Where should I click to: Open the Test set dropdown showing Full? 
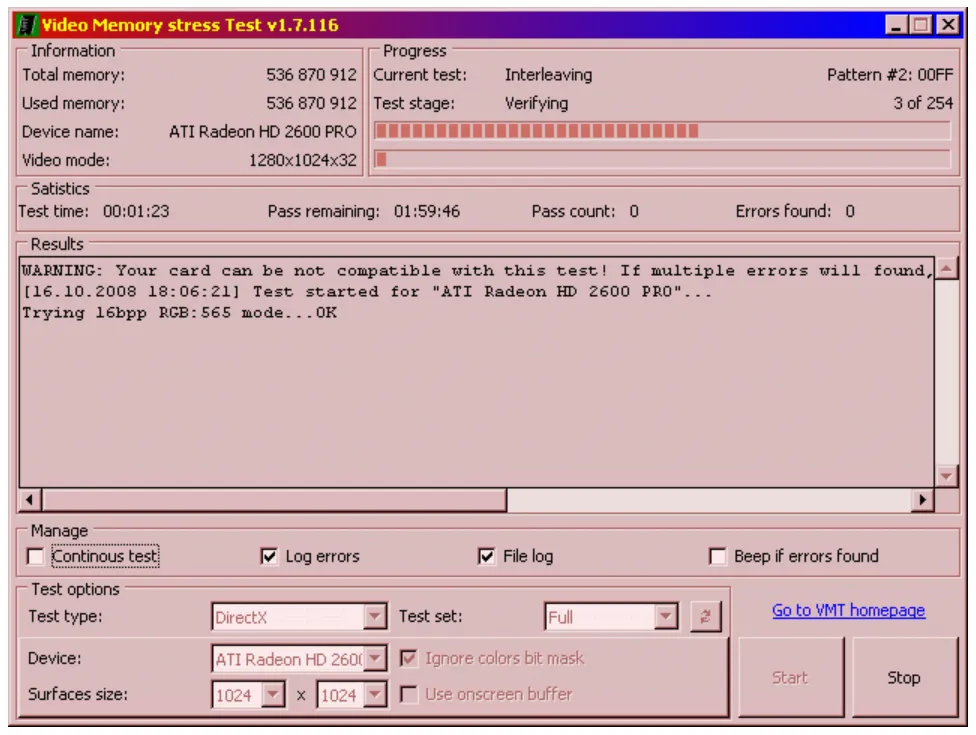pos(665,618)
